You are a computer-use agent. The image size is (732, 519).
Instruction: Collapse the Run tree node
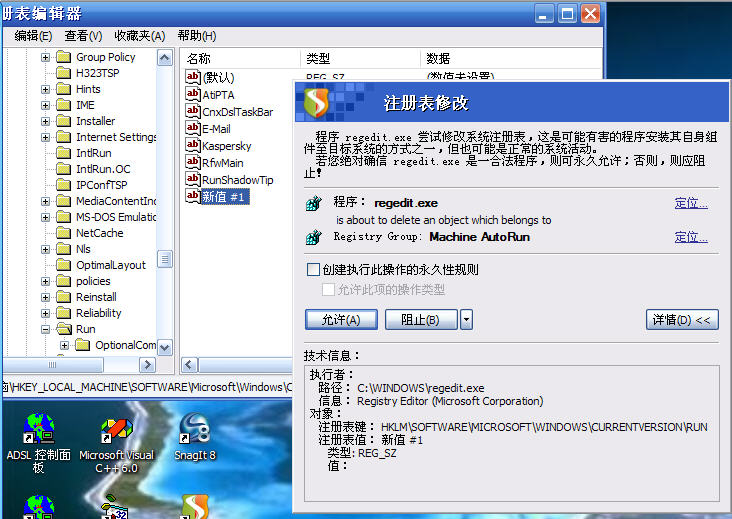pos(45,329)
